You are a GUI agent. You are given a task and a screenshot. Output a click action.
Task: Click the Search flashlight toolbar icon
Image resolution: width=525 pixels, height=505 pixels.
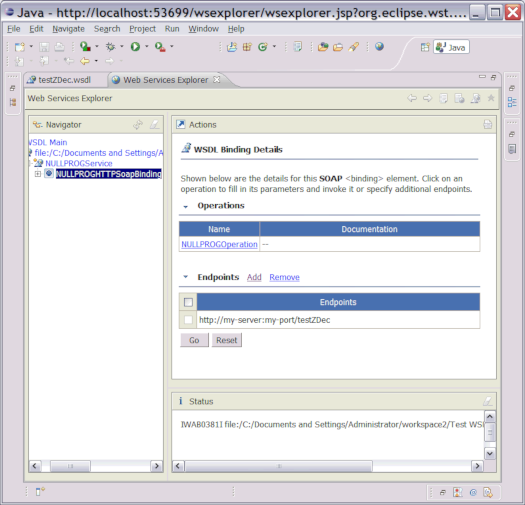click(354, 47)
